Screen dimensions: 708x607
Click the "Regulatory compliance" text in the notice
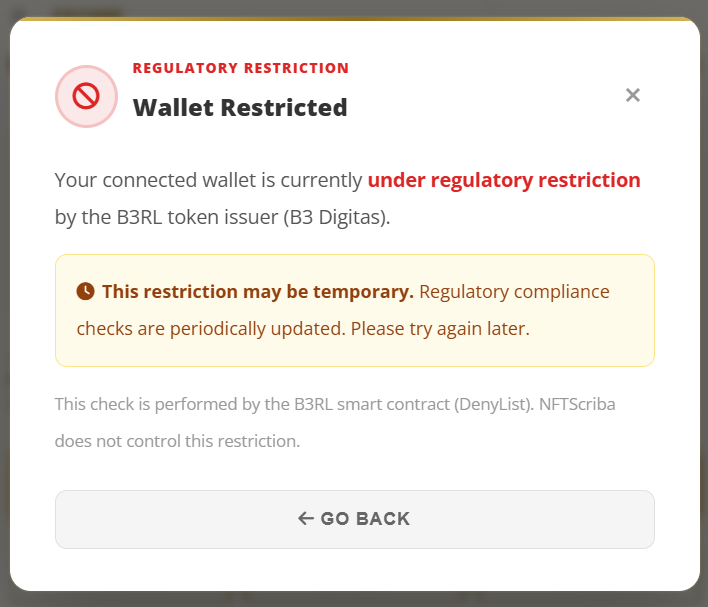514,292
